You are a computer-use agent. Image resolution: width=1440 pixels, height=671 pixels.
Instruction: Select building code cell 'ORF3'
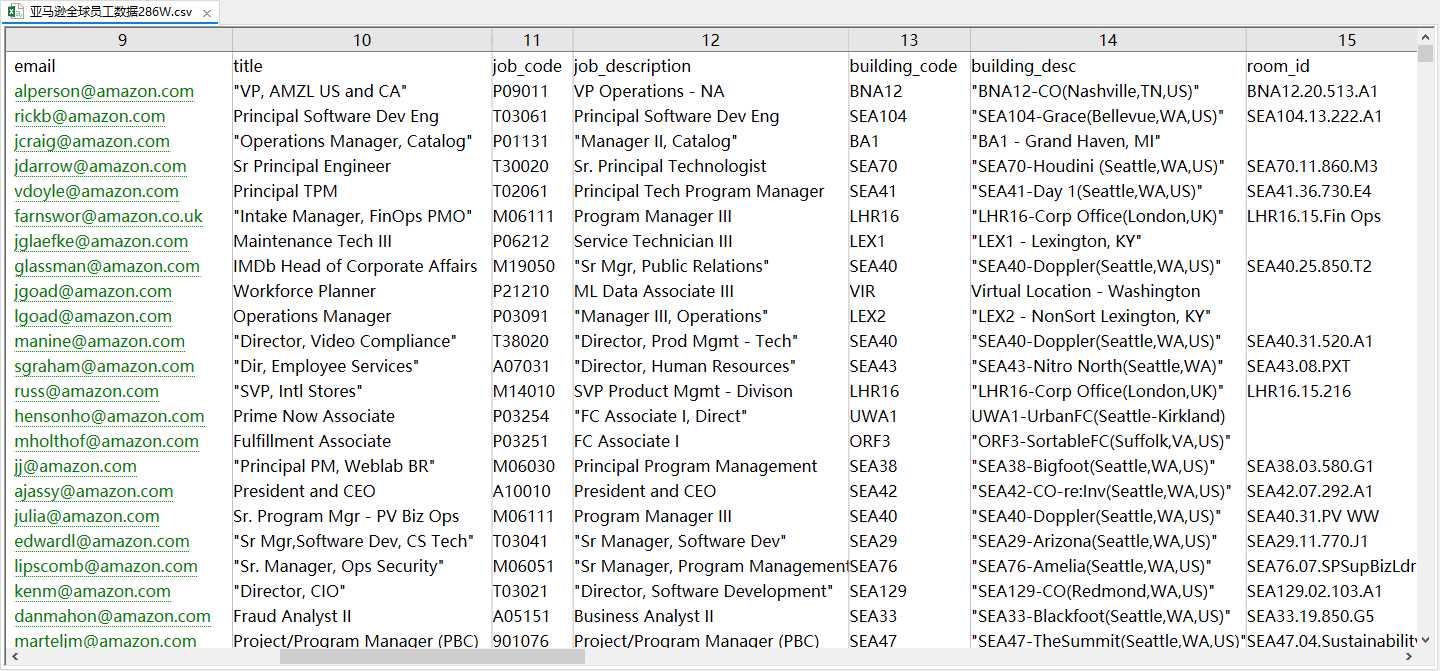coord(909,441)
